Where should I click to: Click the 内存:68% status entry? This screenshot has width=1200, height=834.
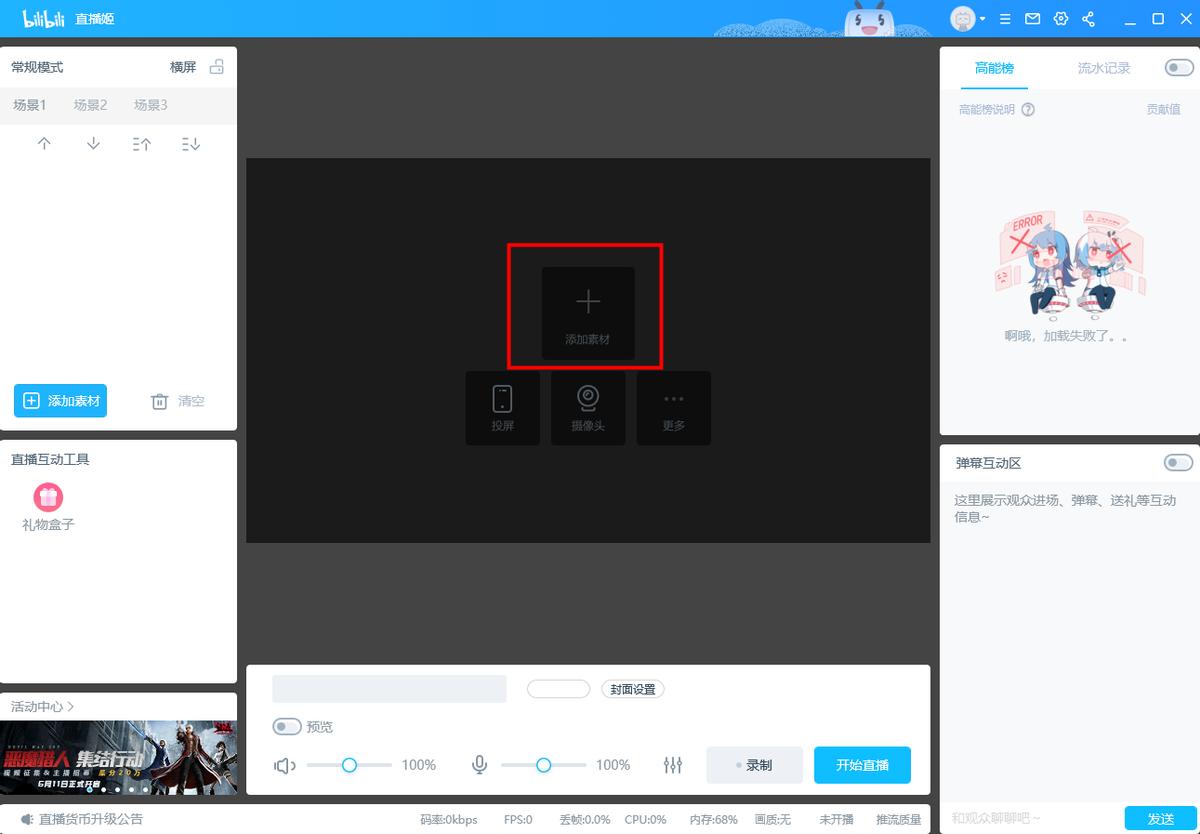click(x=714, y=819)
